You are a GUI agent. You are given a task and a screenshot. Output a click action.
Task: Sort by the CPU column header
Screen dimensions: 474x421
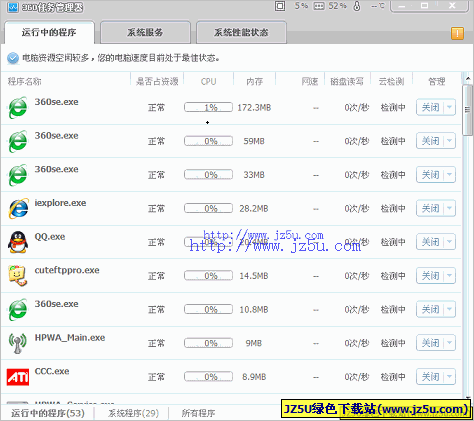[209, 81]
